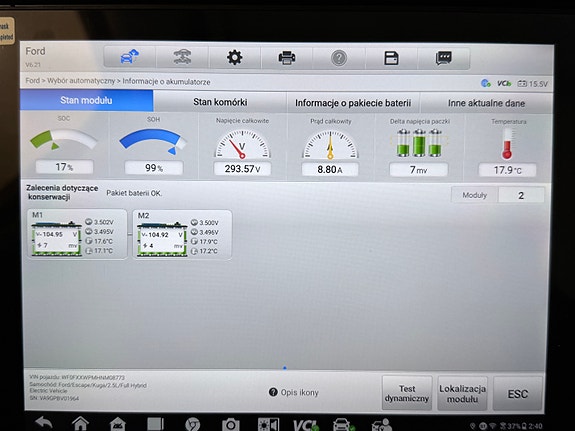
Task: Print report using the printer icon
Action: [287, 58]
